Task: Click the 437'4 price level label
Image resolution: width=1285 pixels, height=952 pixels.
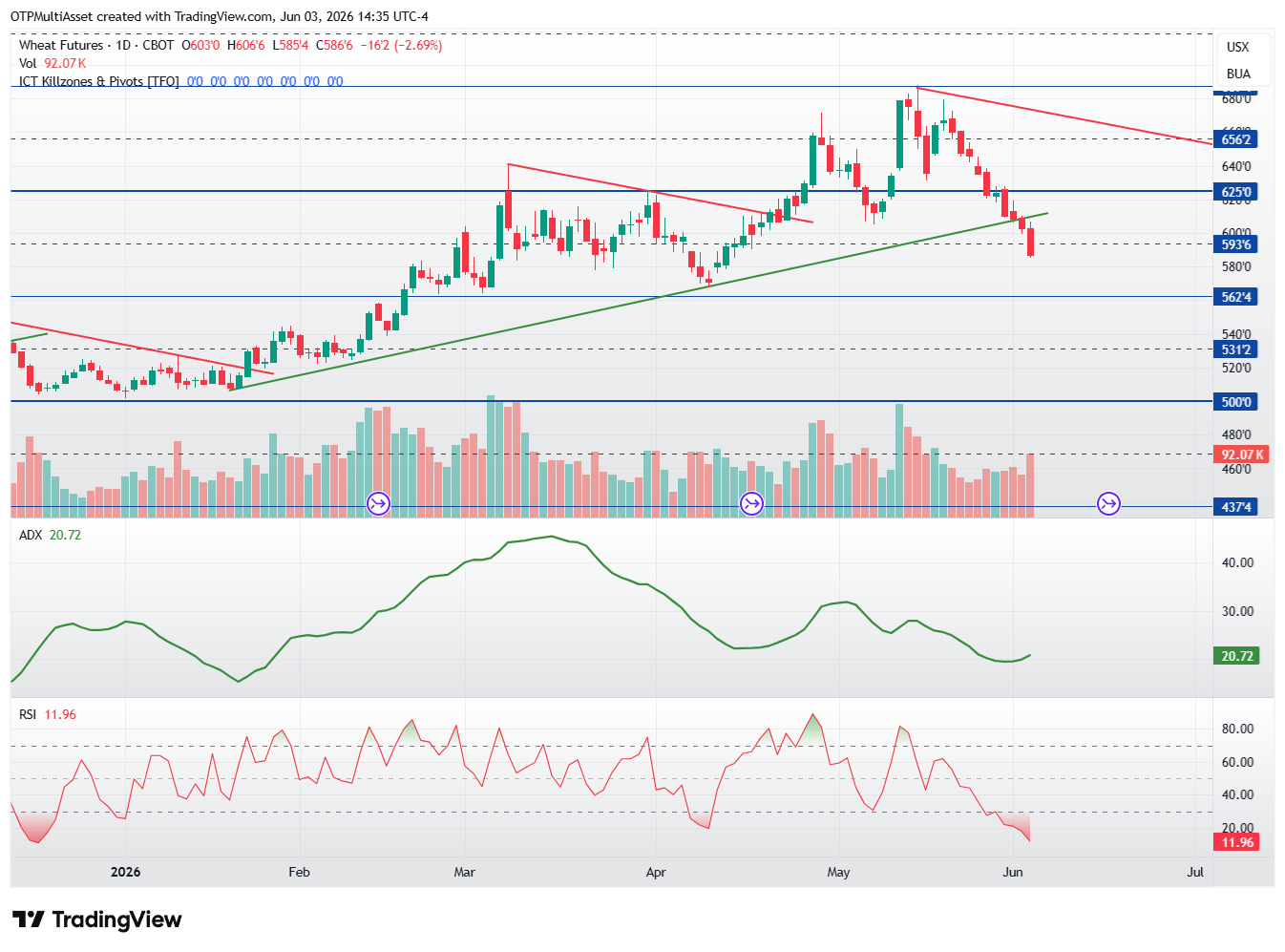Action: tap(1235, 507)
